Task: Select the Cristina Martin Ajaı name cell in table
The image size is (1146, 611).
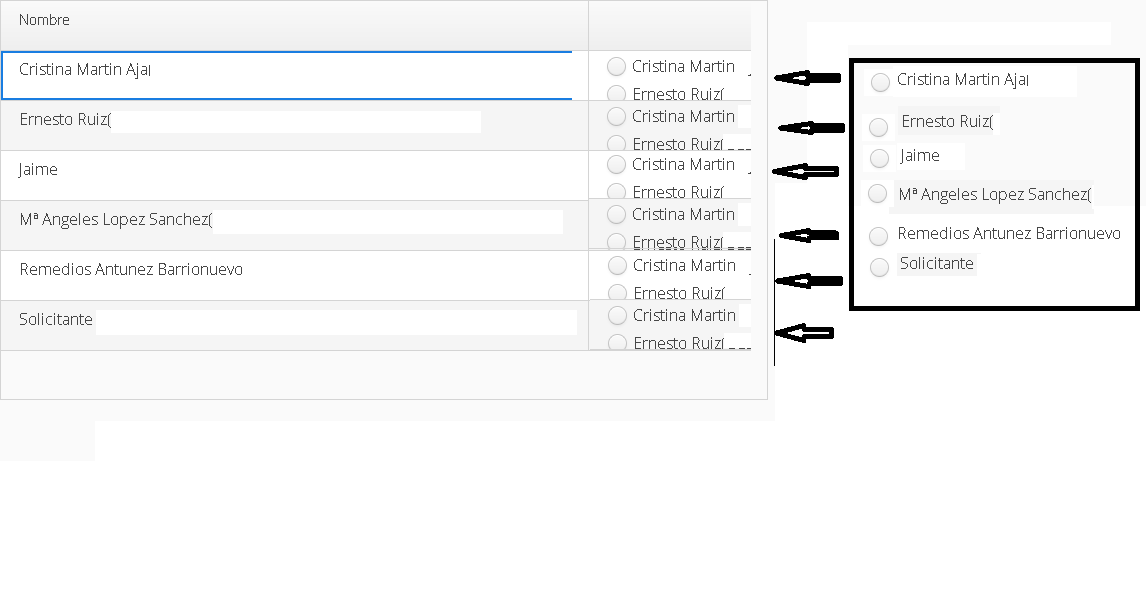Action: (85, 70)
